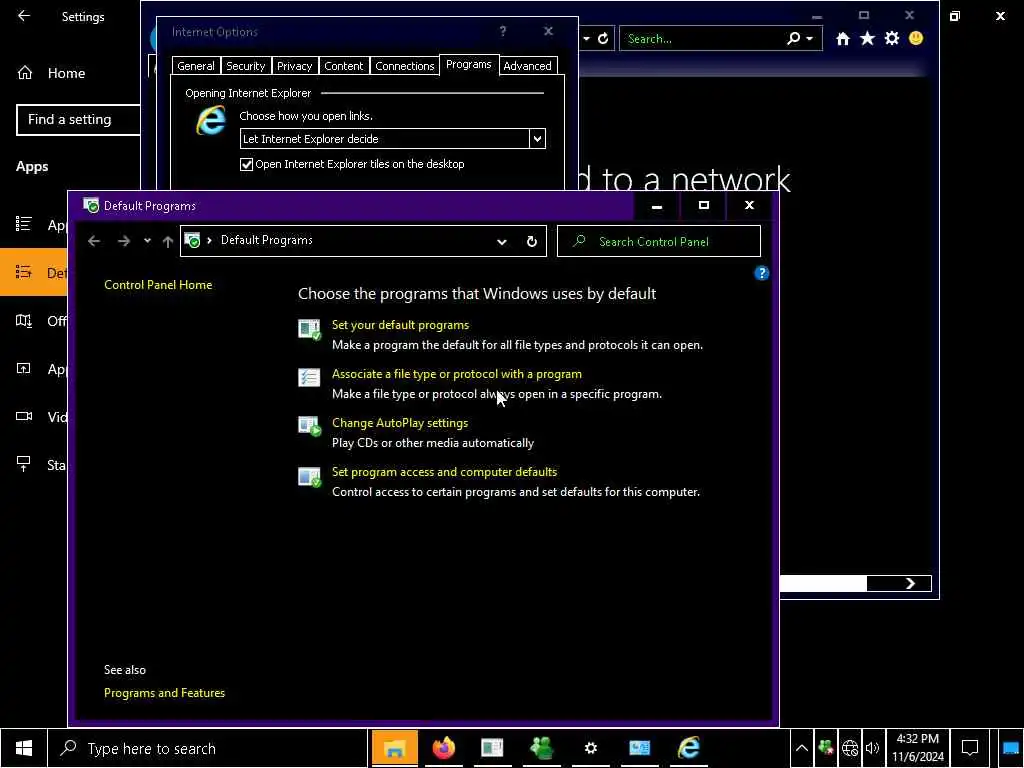Open Internet Explorer Favorites star

click(867, 39)
